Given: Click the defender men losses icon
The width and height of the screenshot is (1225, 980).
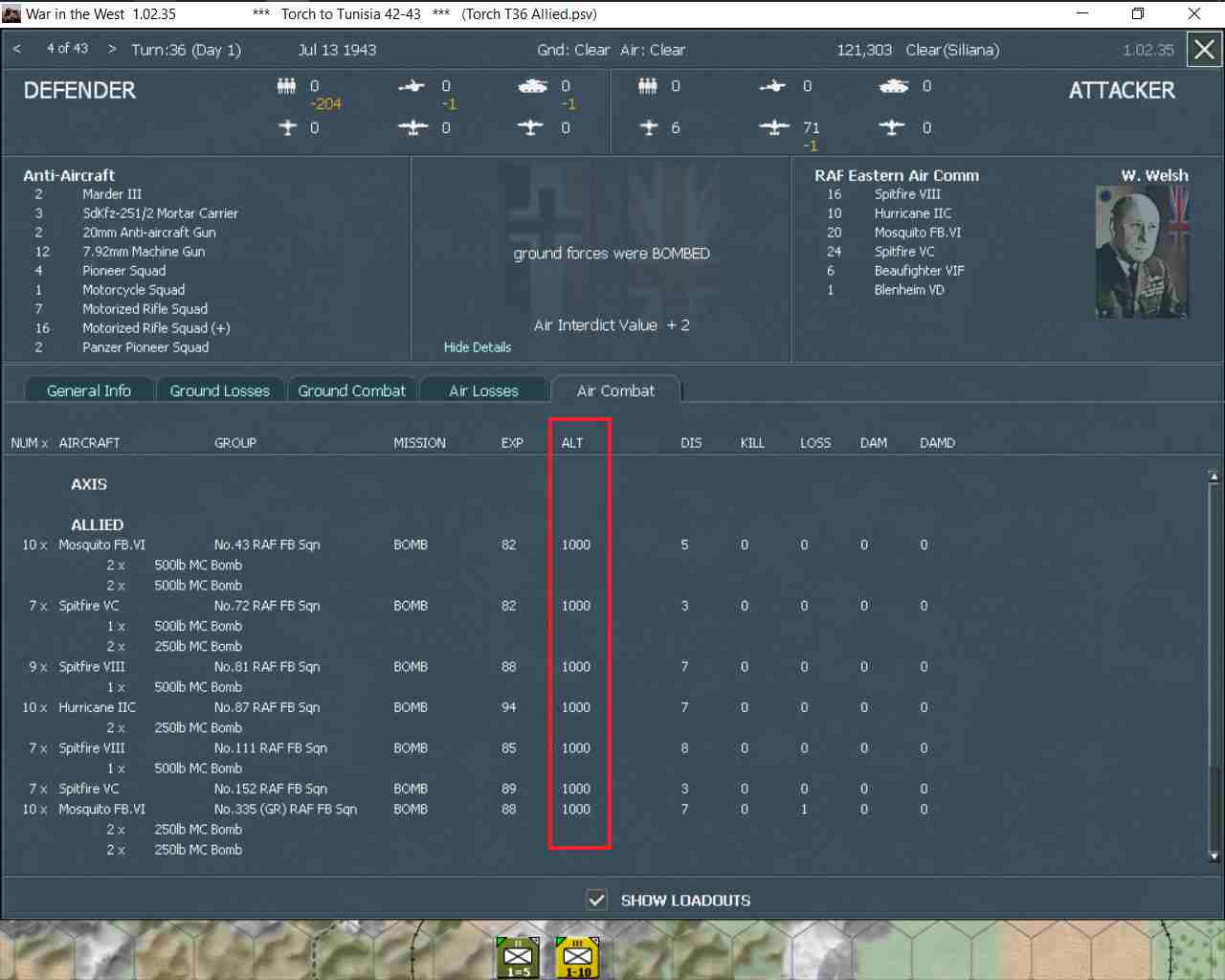Looking at the screenshot, I should (x=286, y=86).
